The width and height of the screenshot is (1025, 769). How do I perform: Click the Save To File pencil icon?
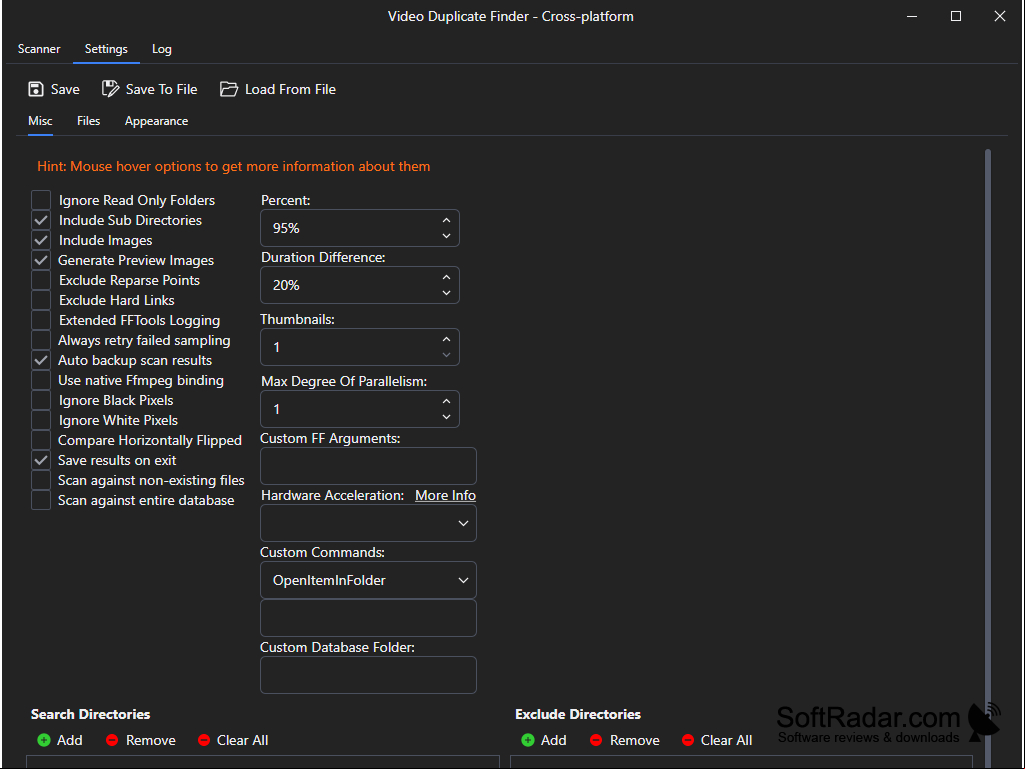tap(110, 89)
